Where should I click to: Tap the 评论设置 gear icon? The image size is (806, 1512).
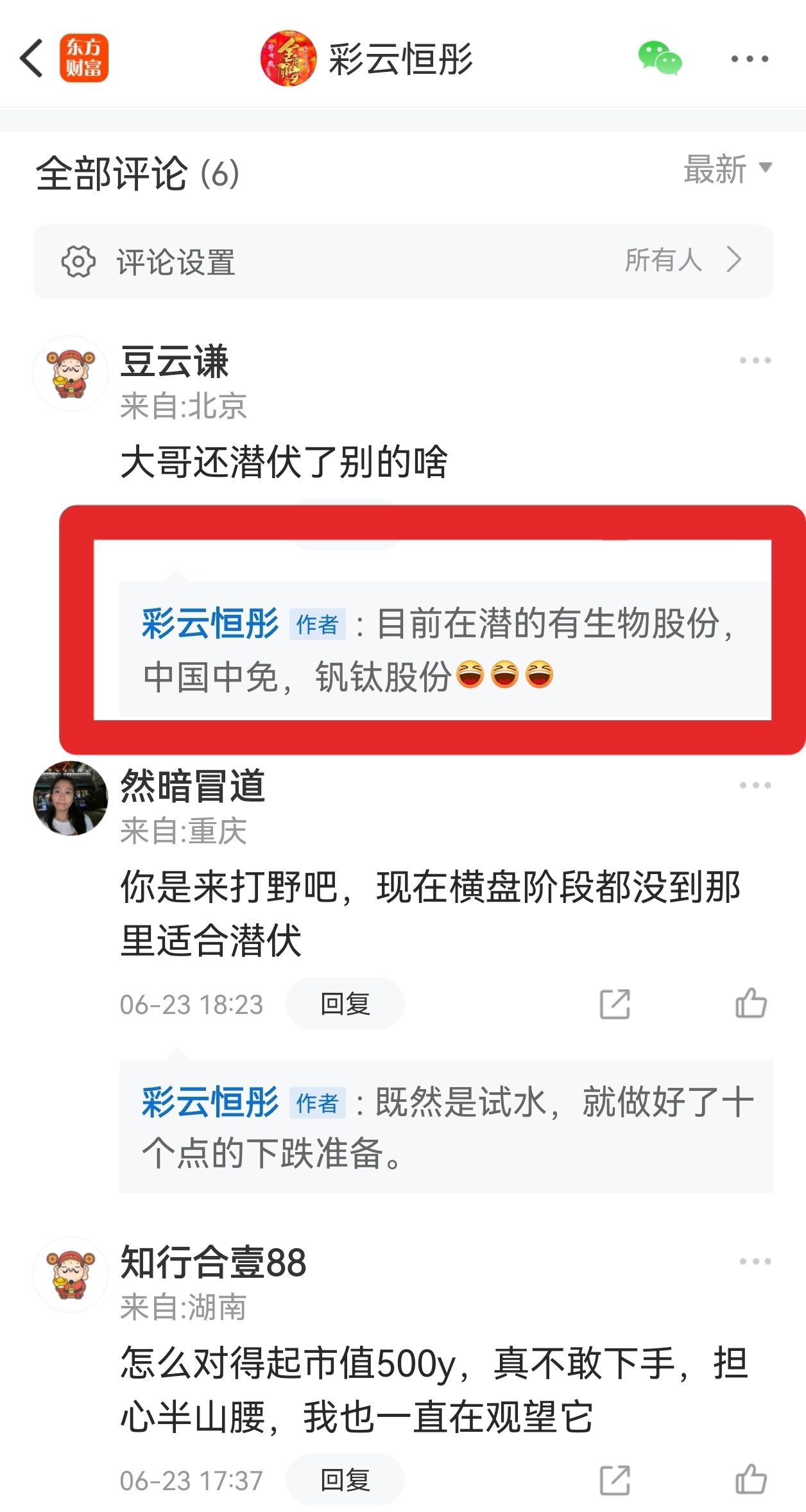point(78,261)
